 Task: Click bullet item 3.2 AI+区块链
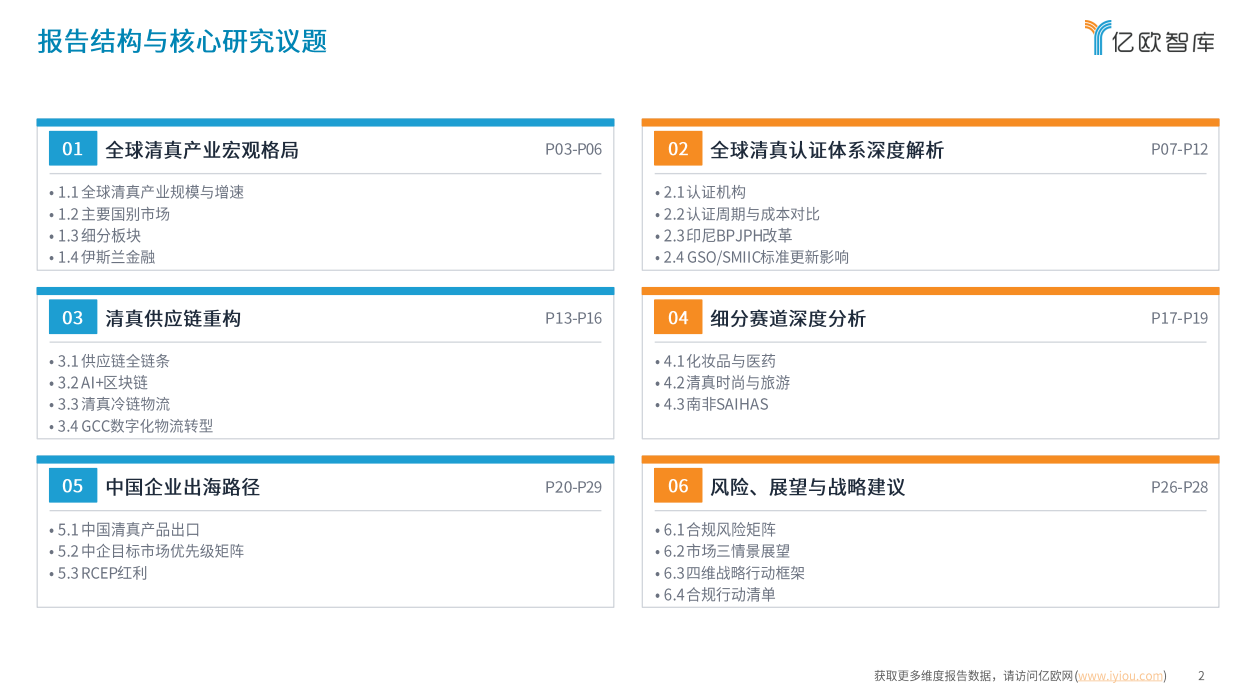103,382
